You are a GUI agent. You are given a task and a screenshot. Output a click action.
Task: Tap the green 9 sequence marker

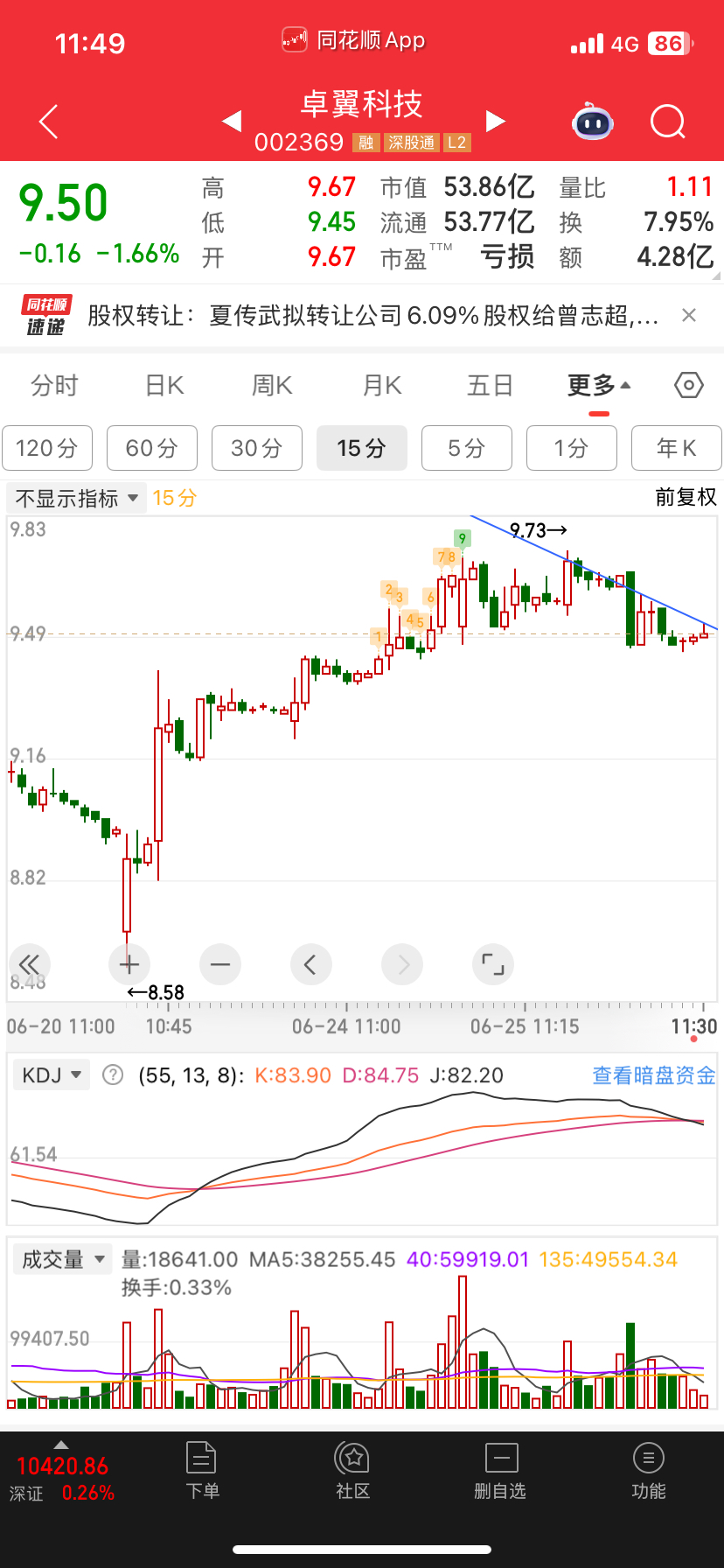463,538
